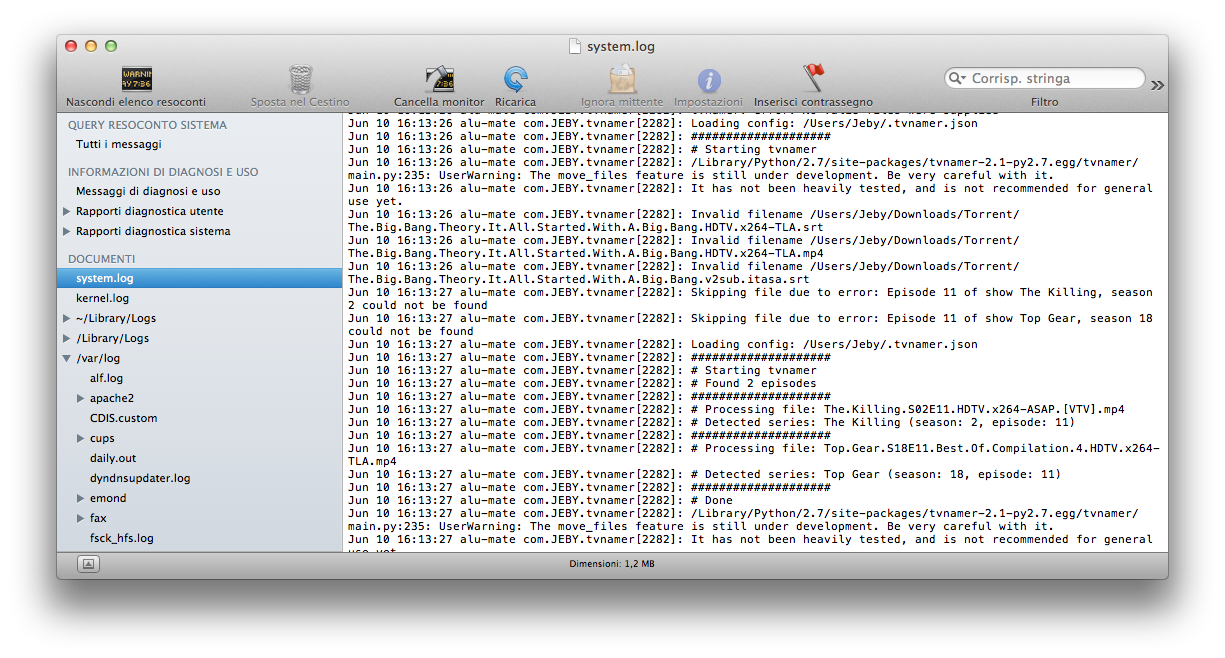Screen dimensions: 1225x658
Task: Click the Filtro label in the toolbar
Action: 1044,102
